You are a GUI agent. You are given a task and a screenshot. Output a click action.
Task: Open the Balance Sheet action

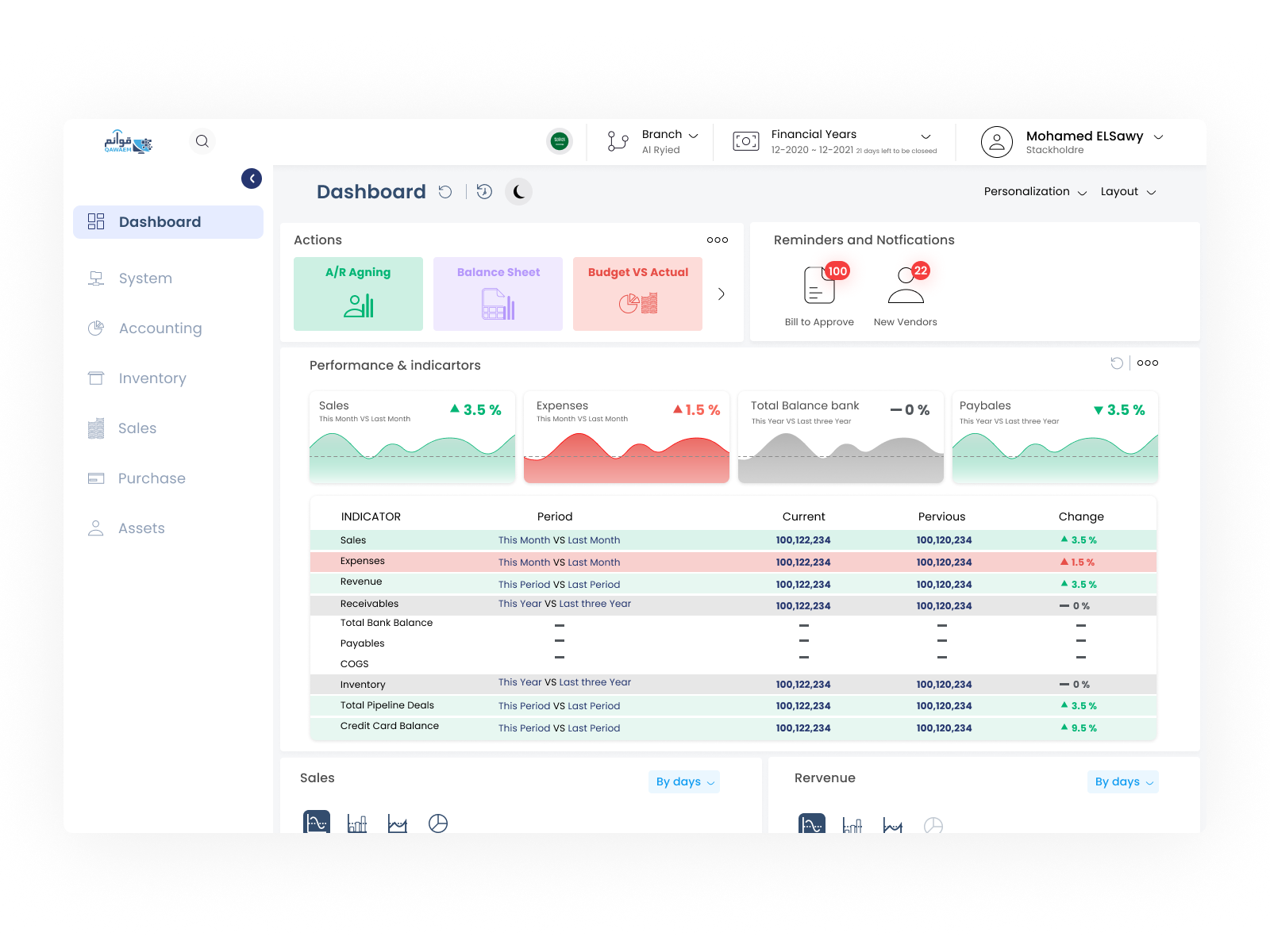click(498, 294)
